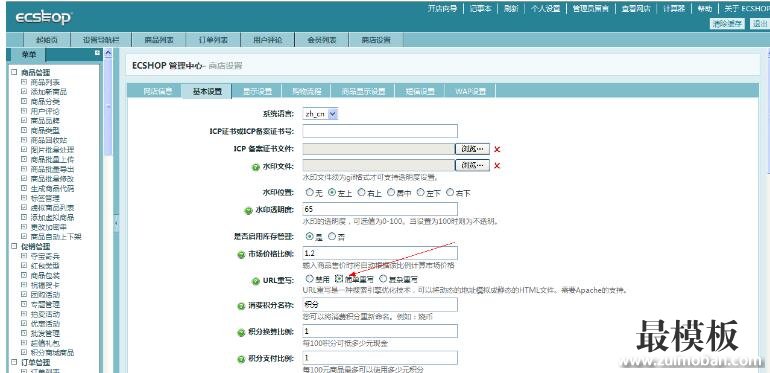Click the 市场价格比例 input showing 1.2
The height and width of the screenshot is (373, 770).
point(380,253)
